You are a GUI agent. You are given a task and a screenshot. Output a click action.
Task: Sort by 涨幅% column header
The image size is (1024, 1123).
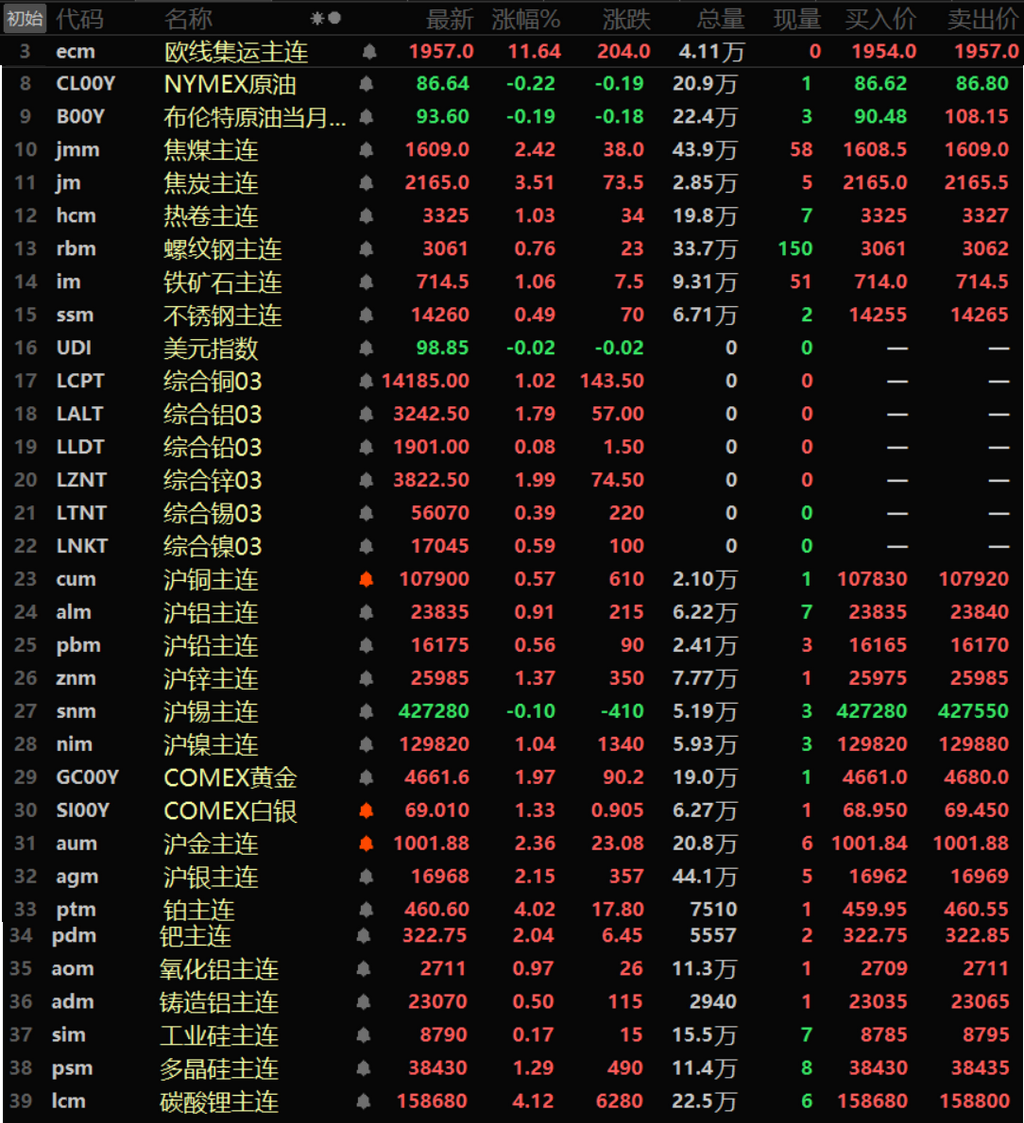526,19
